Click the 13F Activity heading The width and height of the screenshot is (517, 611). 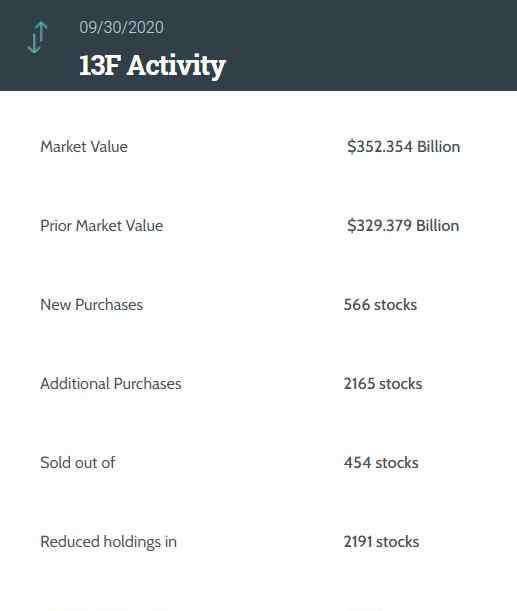click(152, 65)
